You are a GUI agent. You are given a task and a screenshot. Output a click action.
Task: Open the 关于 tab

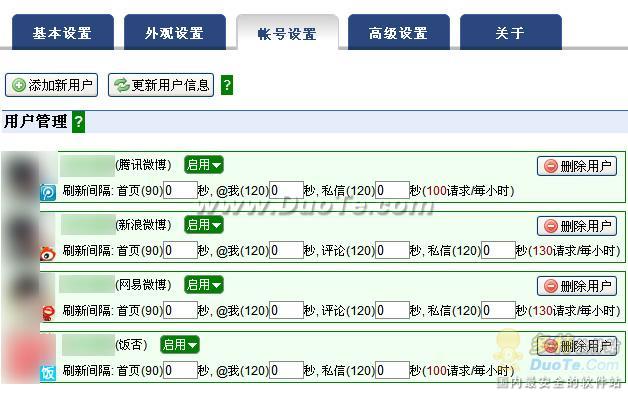(x=509, y=33)
